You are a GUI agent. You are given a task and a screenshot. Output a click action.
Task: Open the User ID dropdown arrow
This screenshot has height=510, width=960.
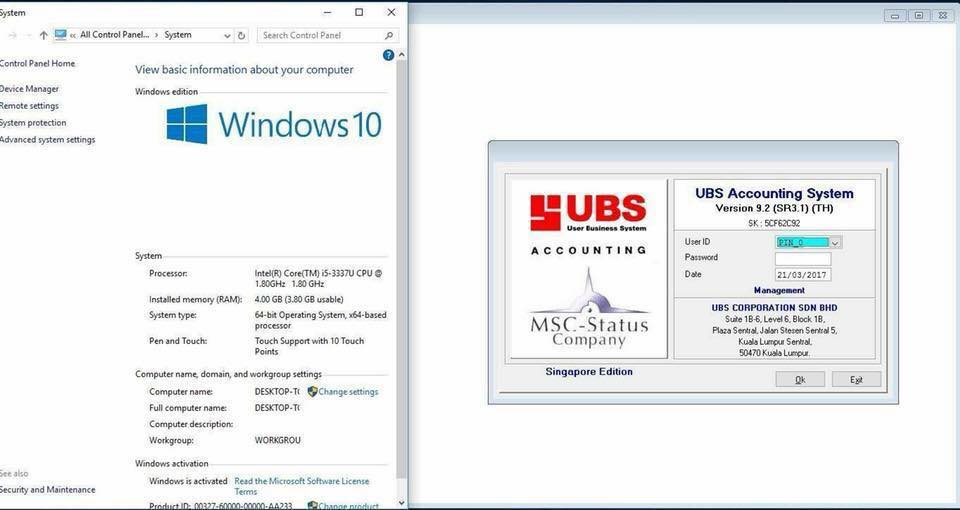coord(835,242)
